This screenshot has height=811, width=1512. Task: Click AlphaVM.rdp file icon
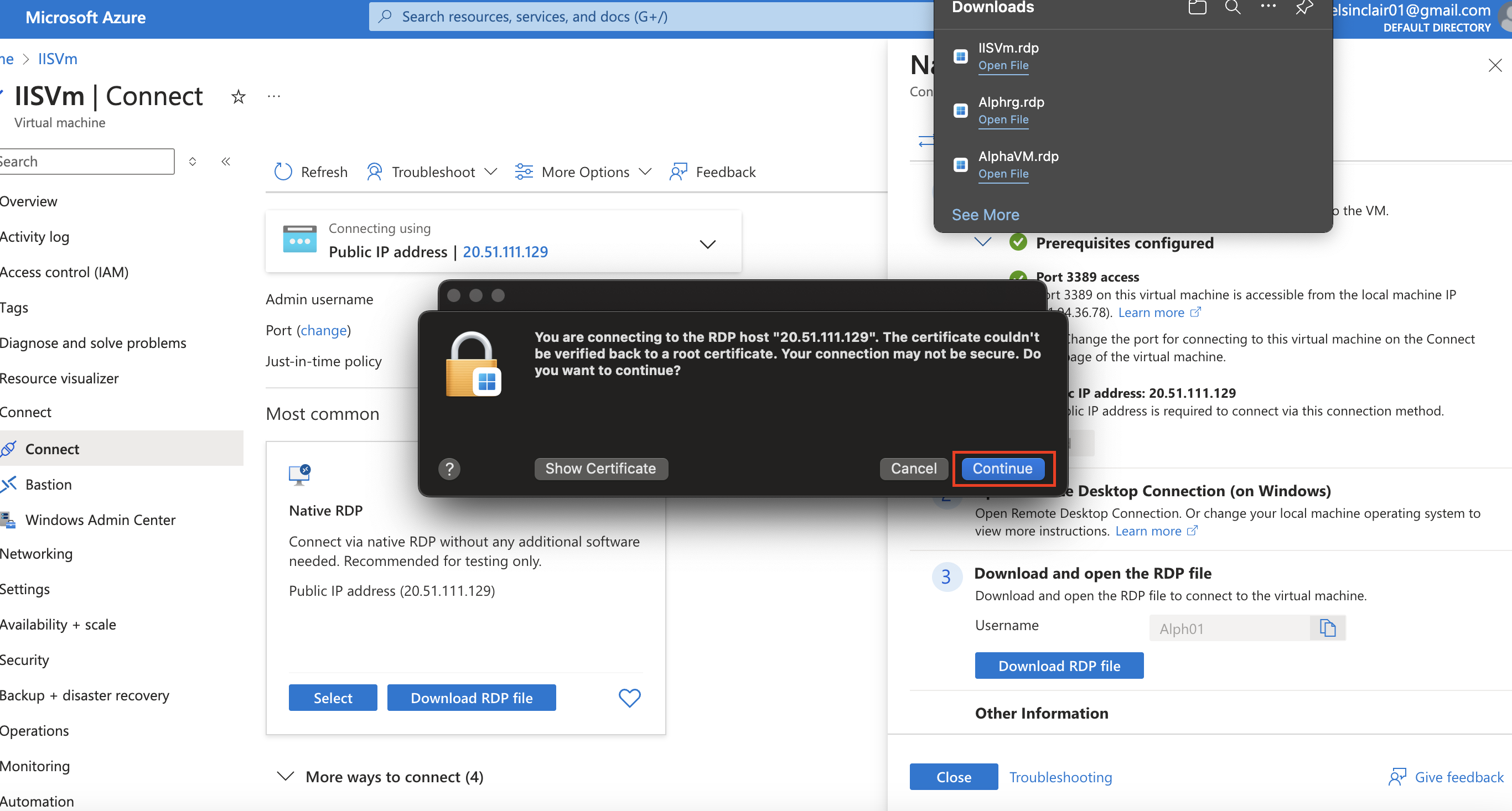point(960,164)
